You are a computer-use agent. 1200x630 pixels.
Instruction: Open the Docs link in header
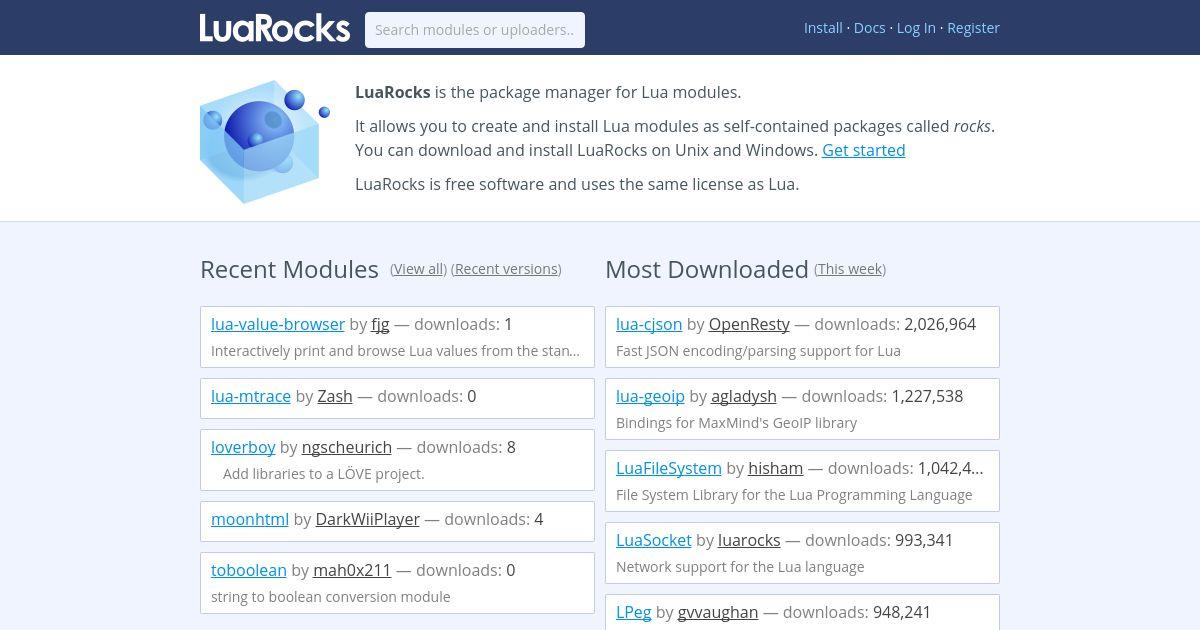pos(870,28)
